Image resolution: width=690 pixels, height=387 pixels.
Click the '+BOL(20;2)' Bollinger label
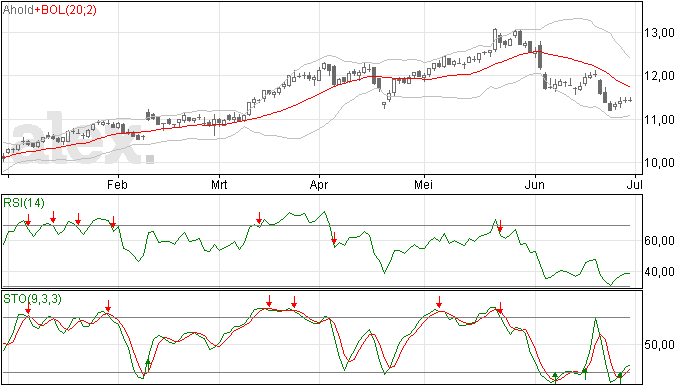(x=65, y=10)
